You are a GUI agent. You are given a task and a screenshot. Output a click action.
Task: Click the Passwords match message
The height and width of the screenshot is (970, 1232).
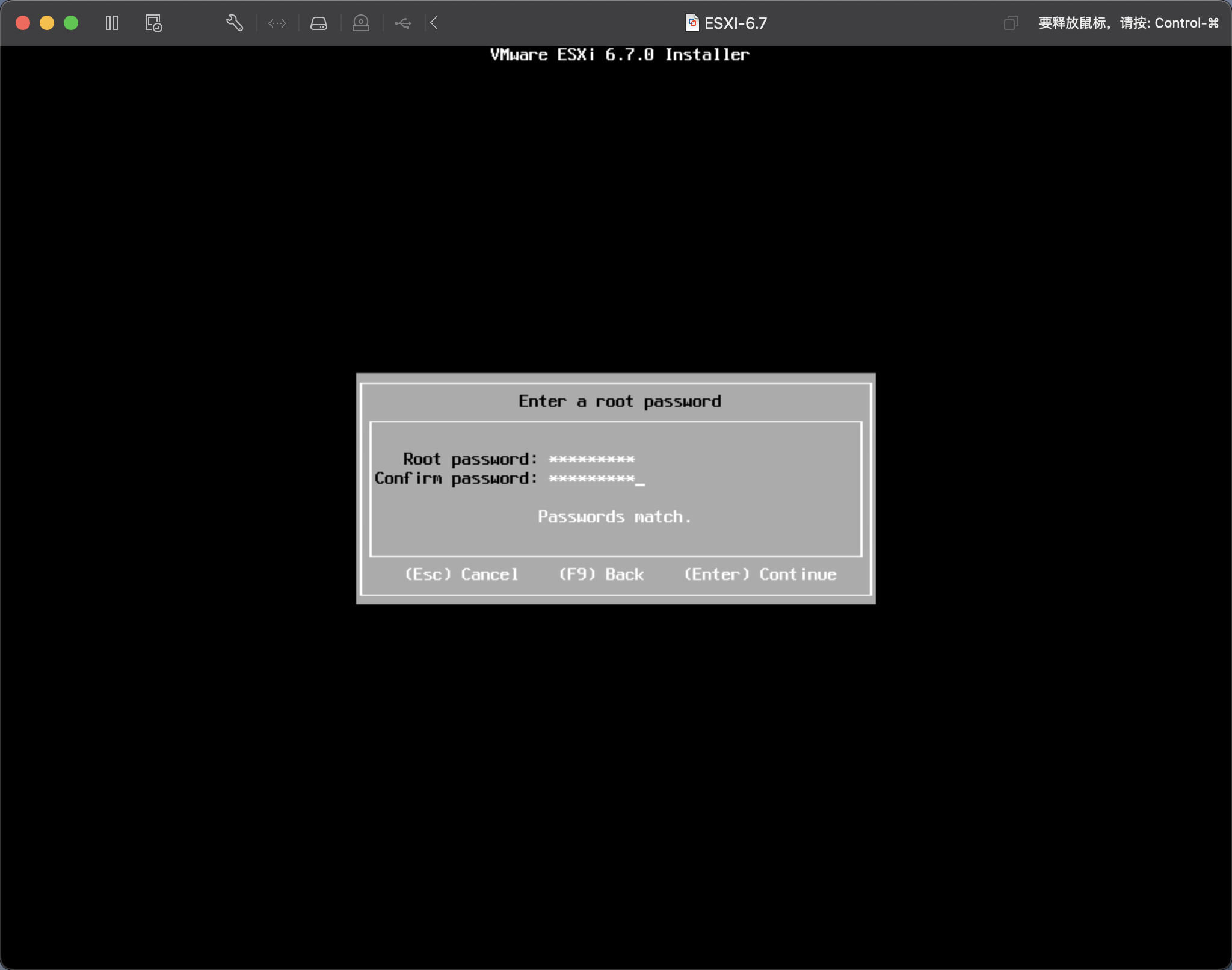click(614, 517)
